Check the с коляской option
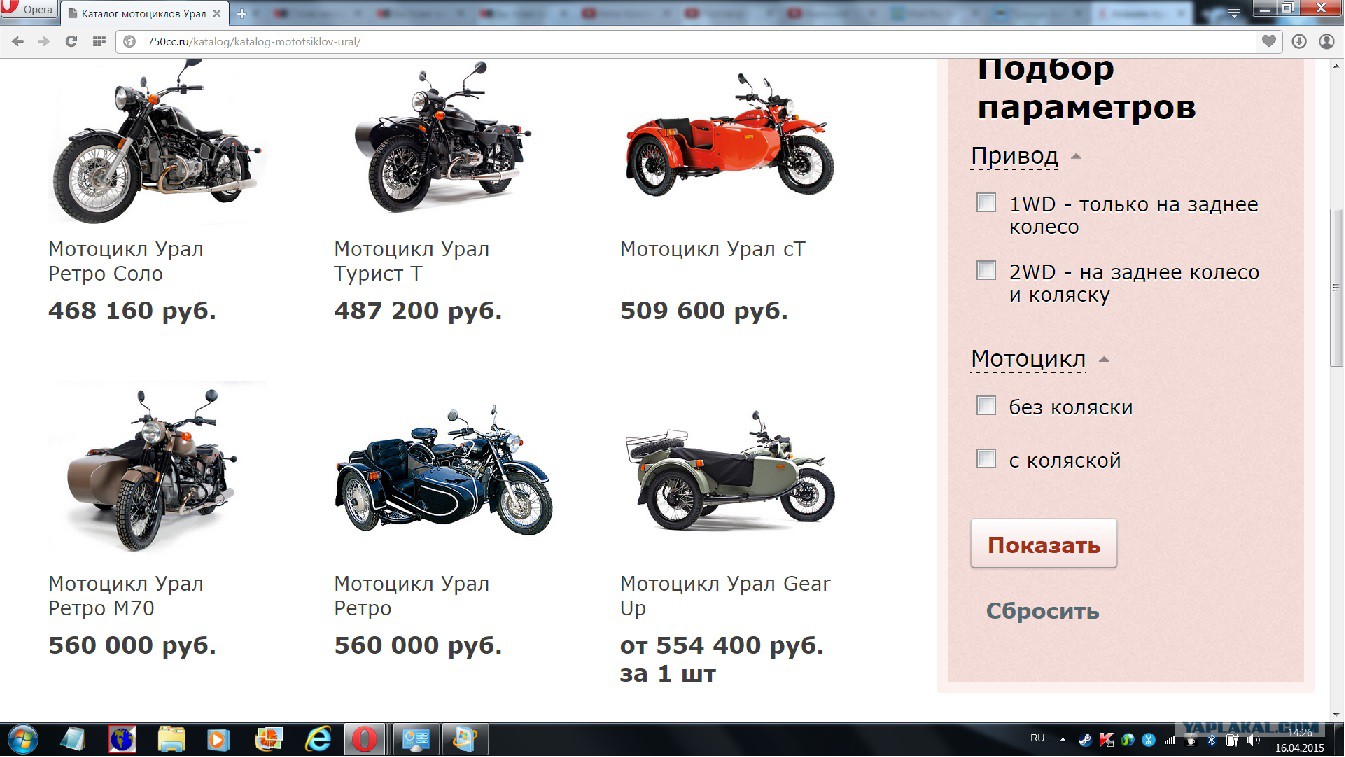The height and width of the screenshot is (757, 1345). click(x=986, y=459)
